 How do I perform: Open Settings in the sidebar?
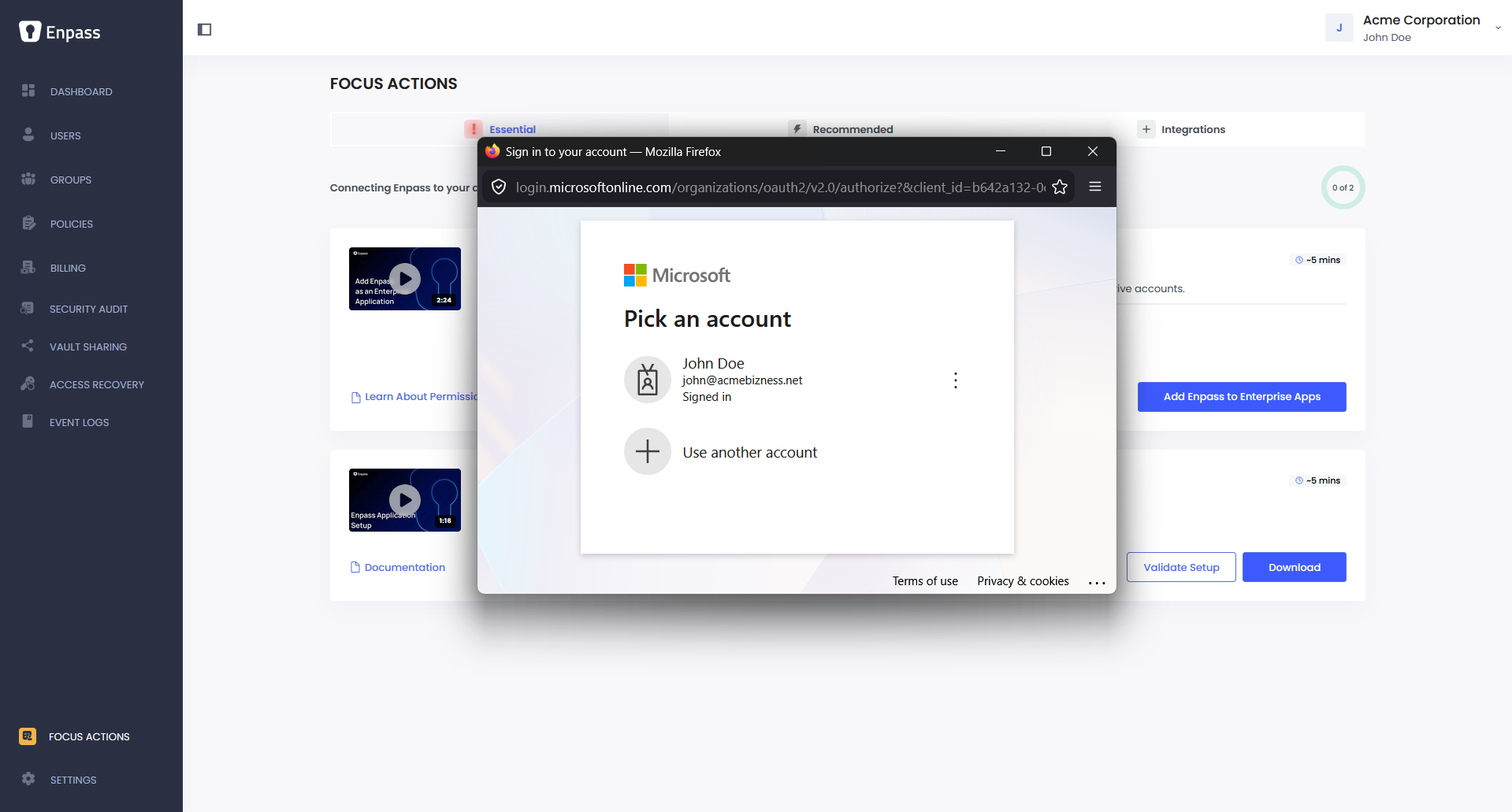(x=73, y=780)
